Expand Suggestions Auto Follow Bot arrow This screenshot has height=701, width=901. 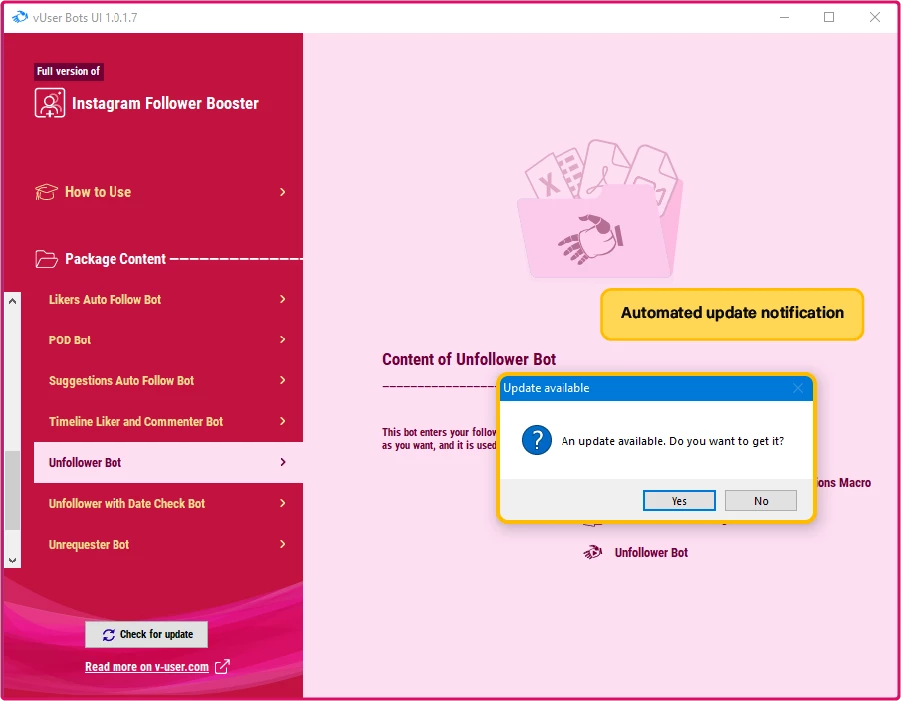tap(283, 380)
